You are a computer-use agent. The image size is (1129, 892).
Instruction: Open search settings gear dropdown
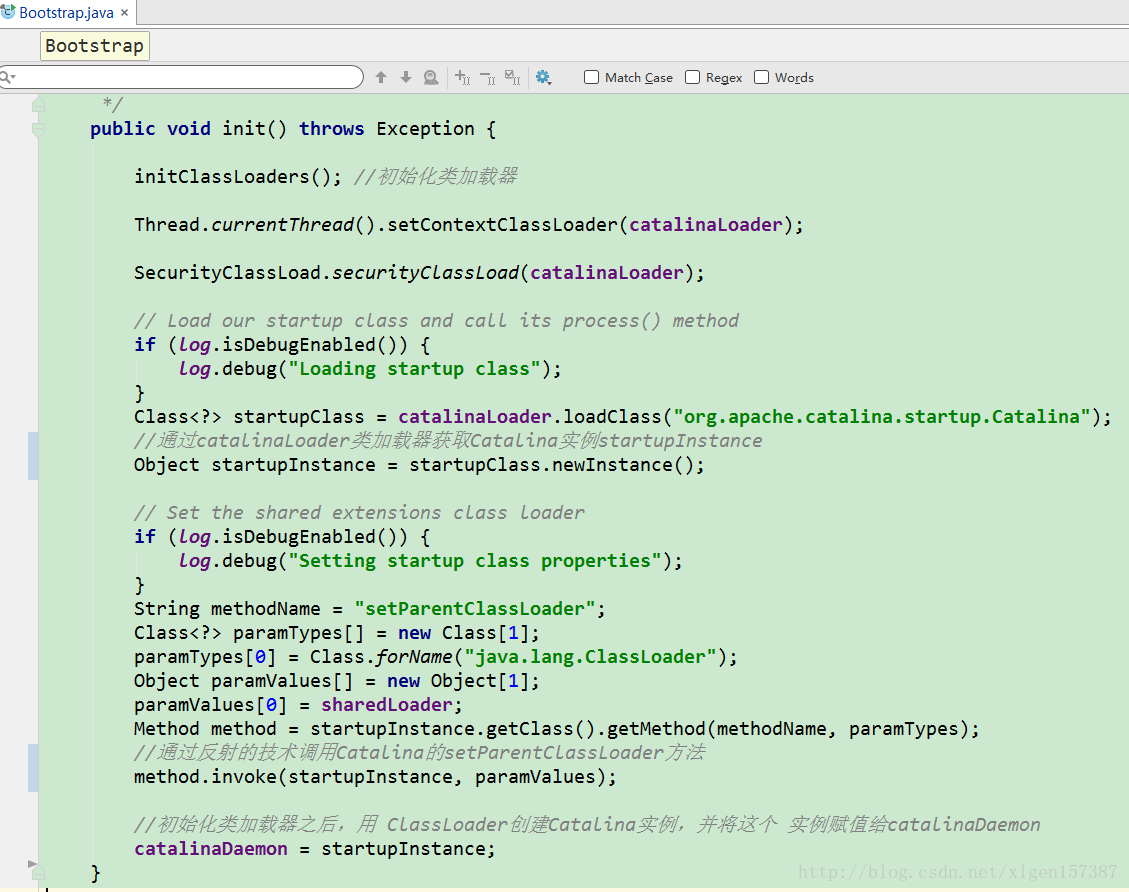point(543,77)
